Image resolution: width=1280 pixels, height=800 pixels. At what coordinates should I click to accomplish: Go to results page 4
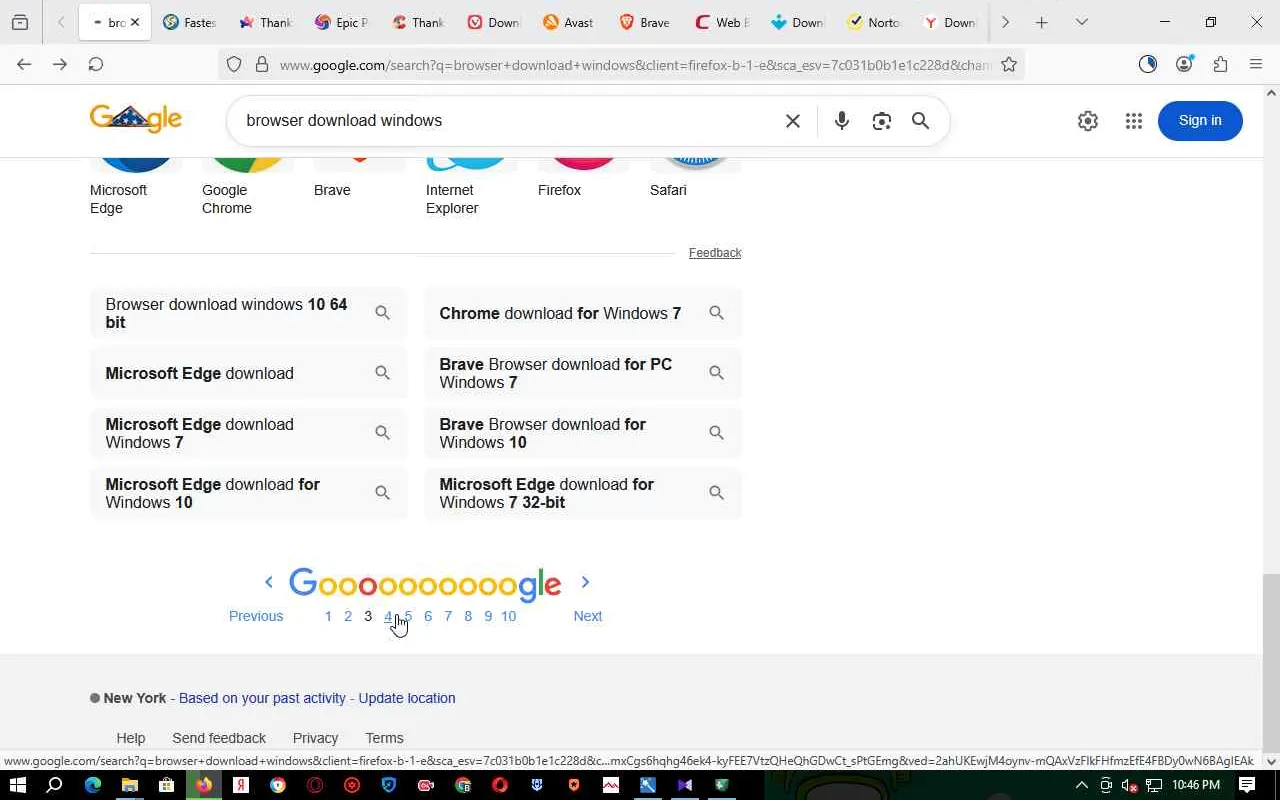[x=388, y=616]
